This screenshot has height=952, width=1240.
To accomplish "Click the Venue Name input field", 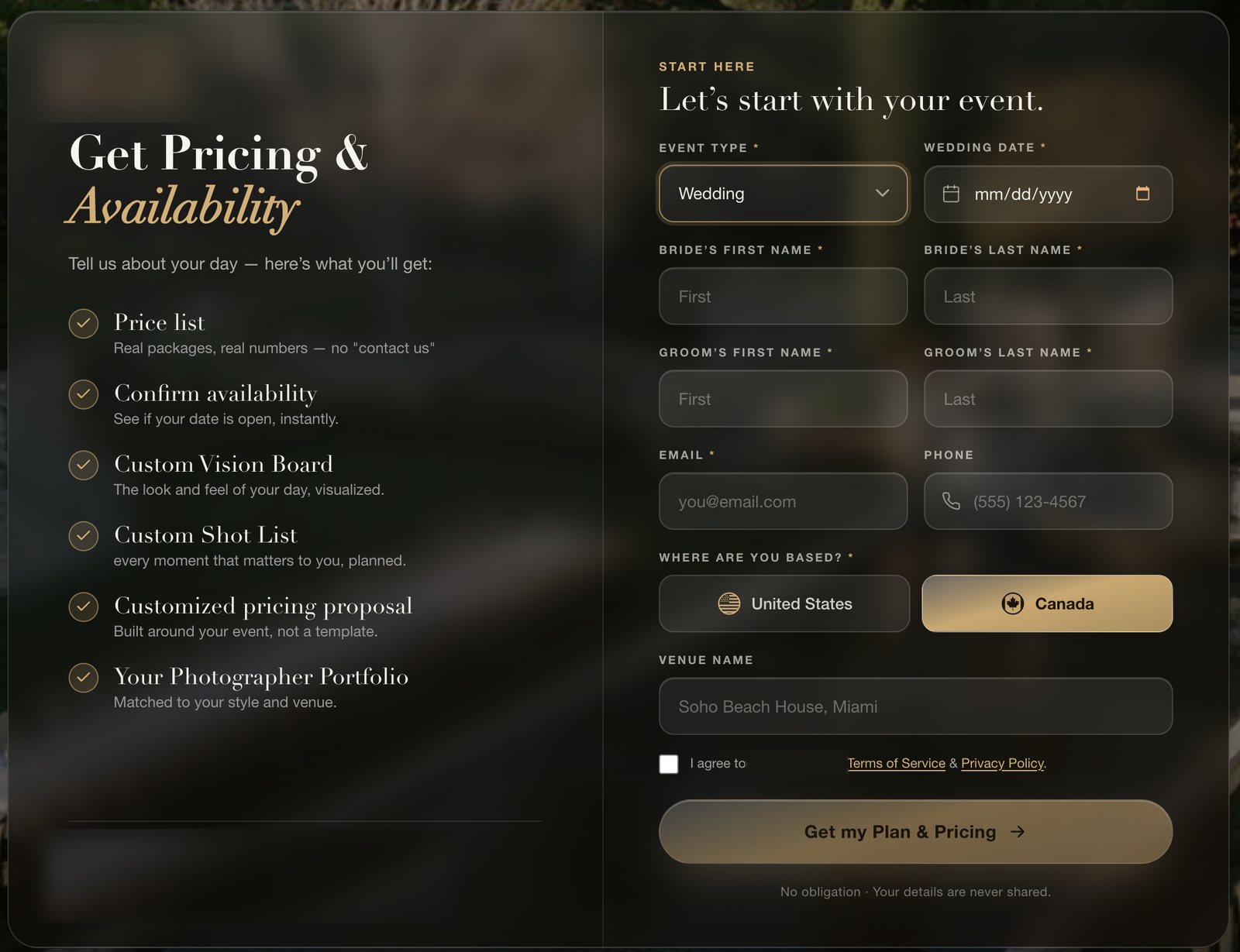I will click(915, 706).
